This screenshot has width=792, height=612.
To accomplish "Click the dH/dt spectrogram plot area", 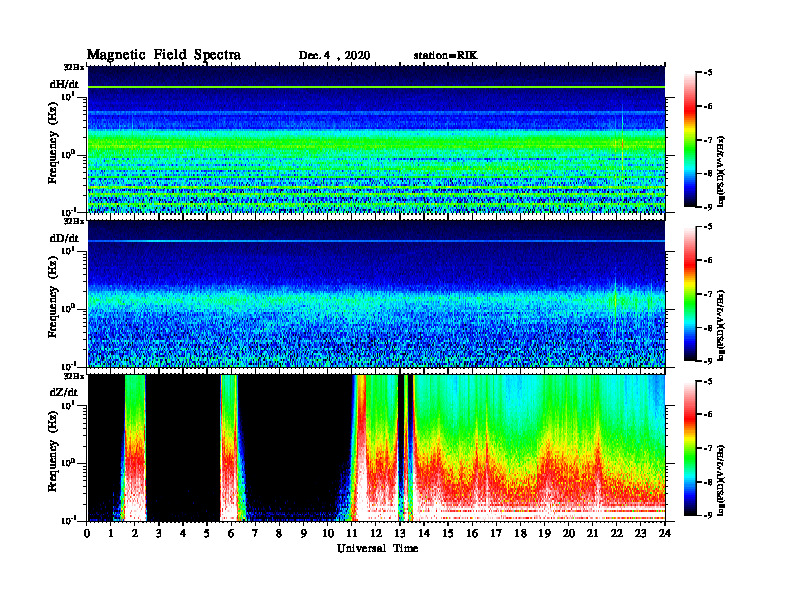I will point(376,139).
